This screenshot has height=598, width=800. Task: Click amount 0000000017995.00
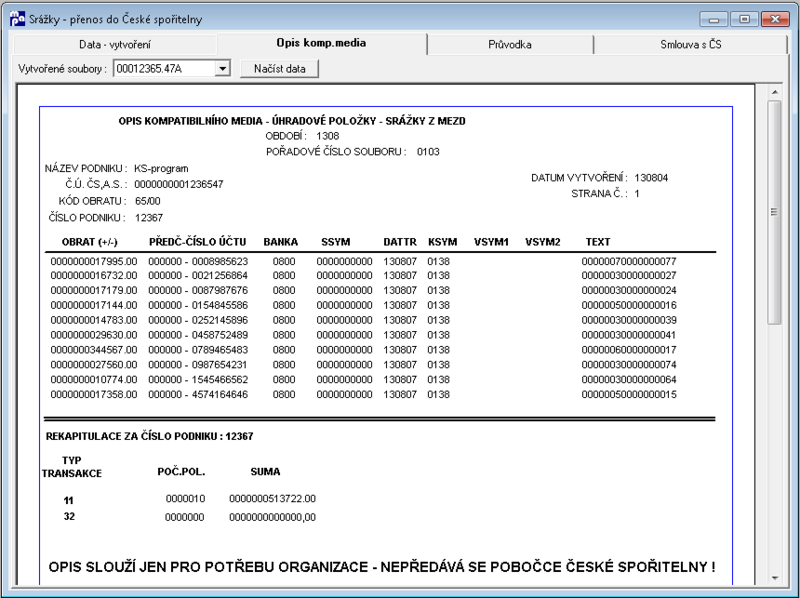94,261
